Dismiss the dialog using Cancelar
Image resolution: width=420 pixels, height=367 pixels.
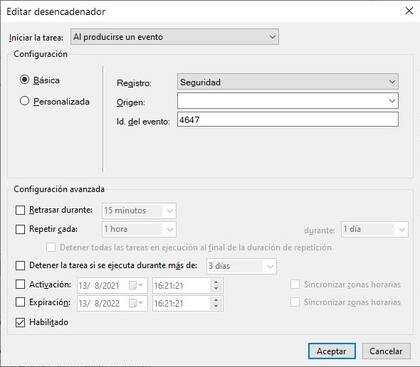[x=386, y=351]
